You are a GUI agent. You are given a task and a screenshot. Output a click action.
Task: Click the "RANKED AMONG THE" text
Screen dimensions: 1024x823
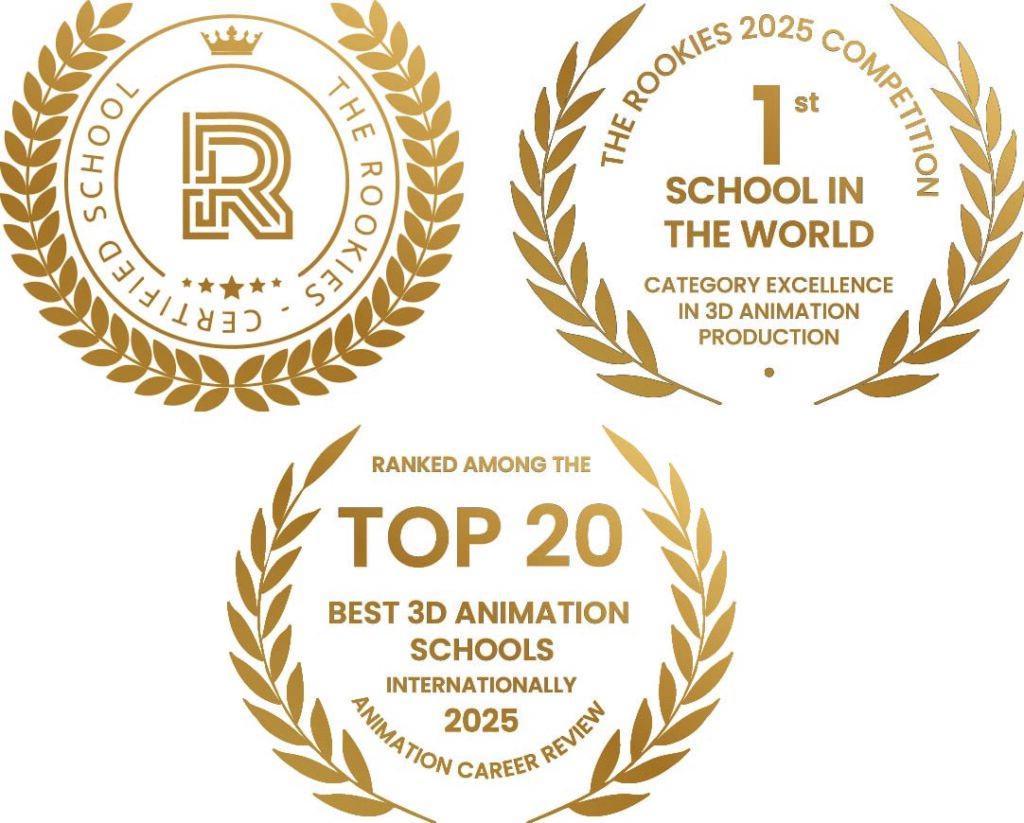coord(481,464)
